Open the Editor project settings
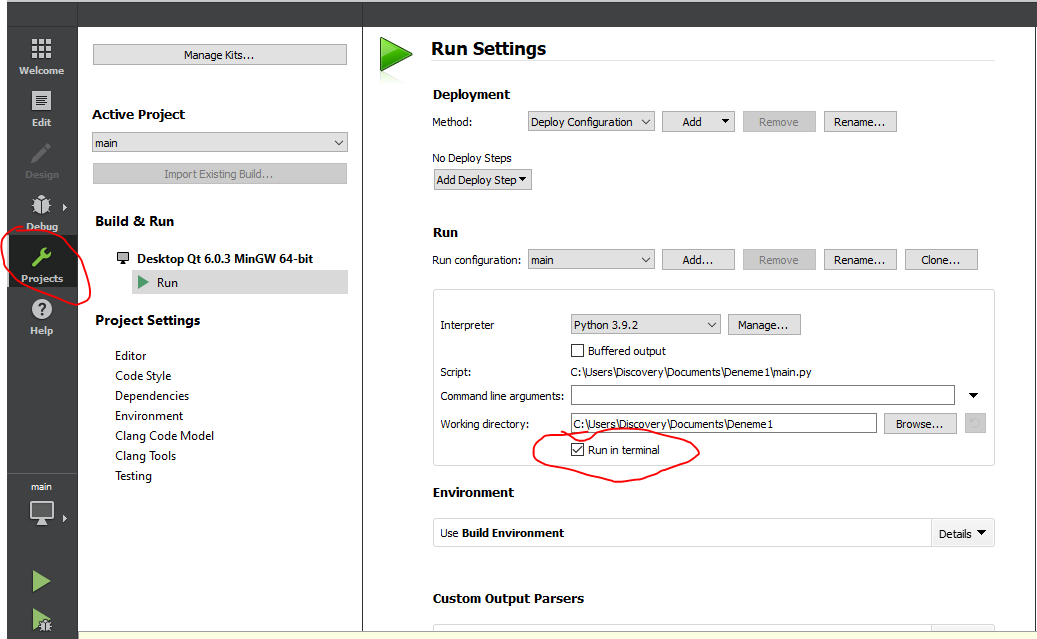Viewport: 1037px width, 639px height. [x=130, y=356]
